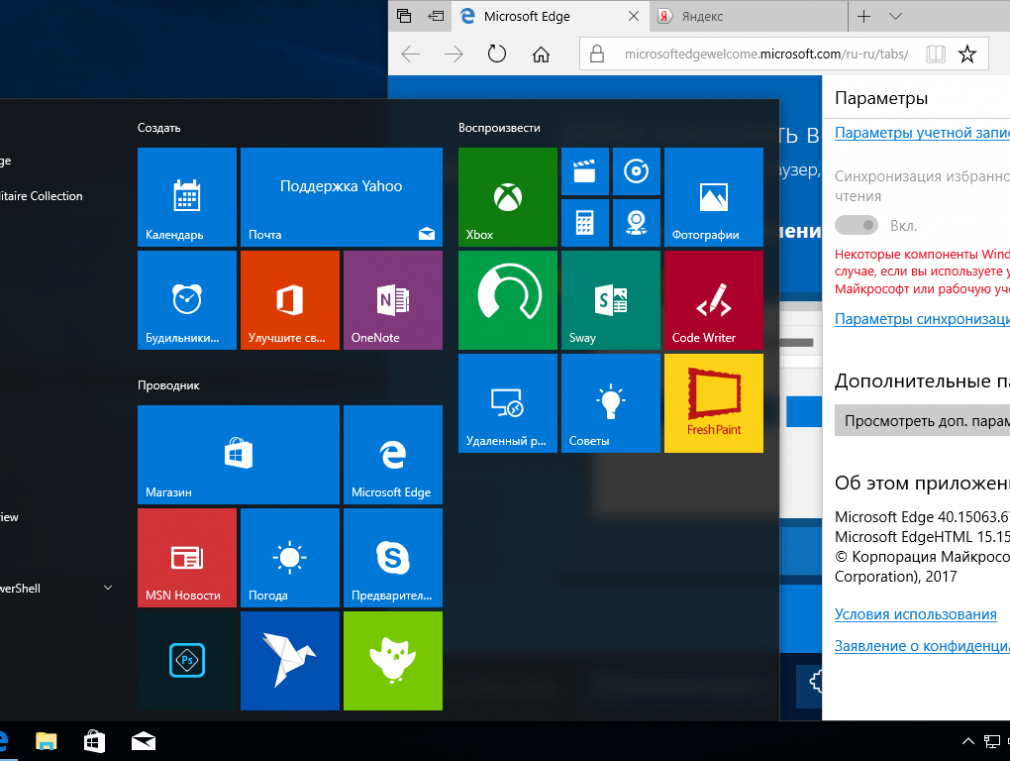Launch the Skype preview tile

[x=393, y=558]
